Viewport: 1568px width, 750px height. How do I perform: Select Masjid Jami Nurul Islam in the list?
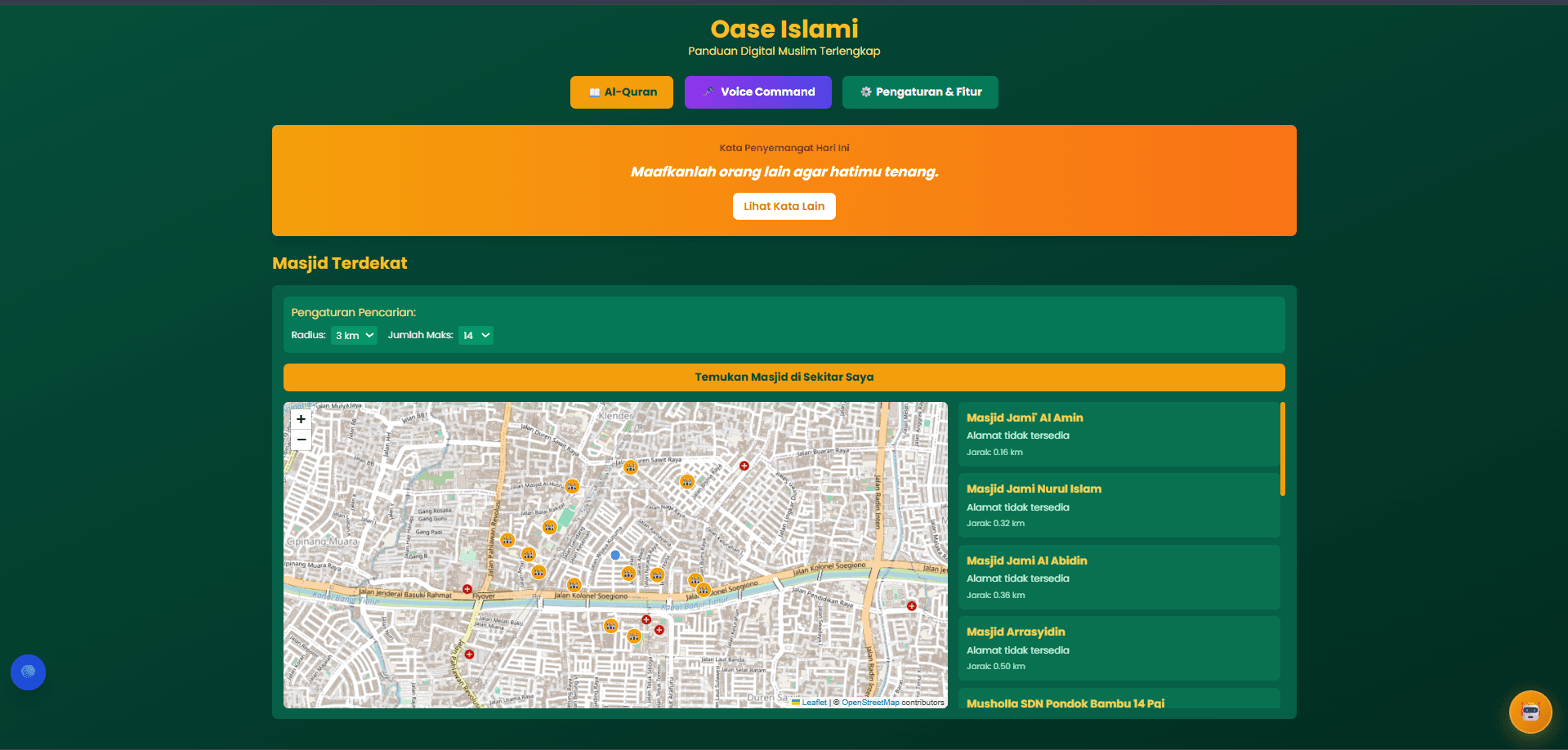pos(1118,505)
